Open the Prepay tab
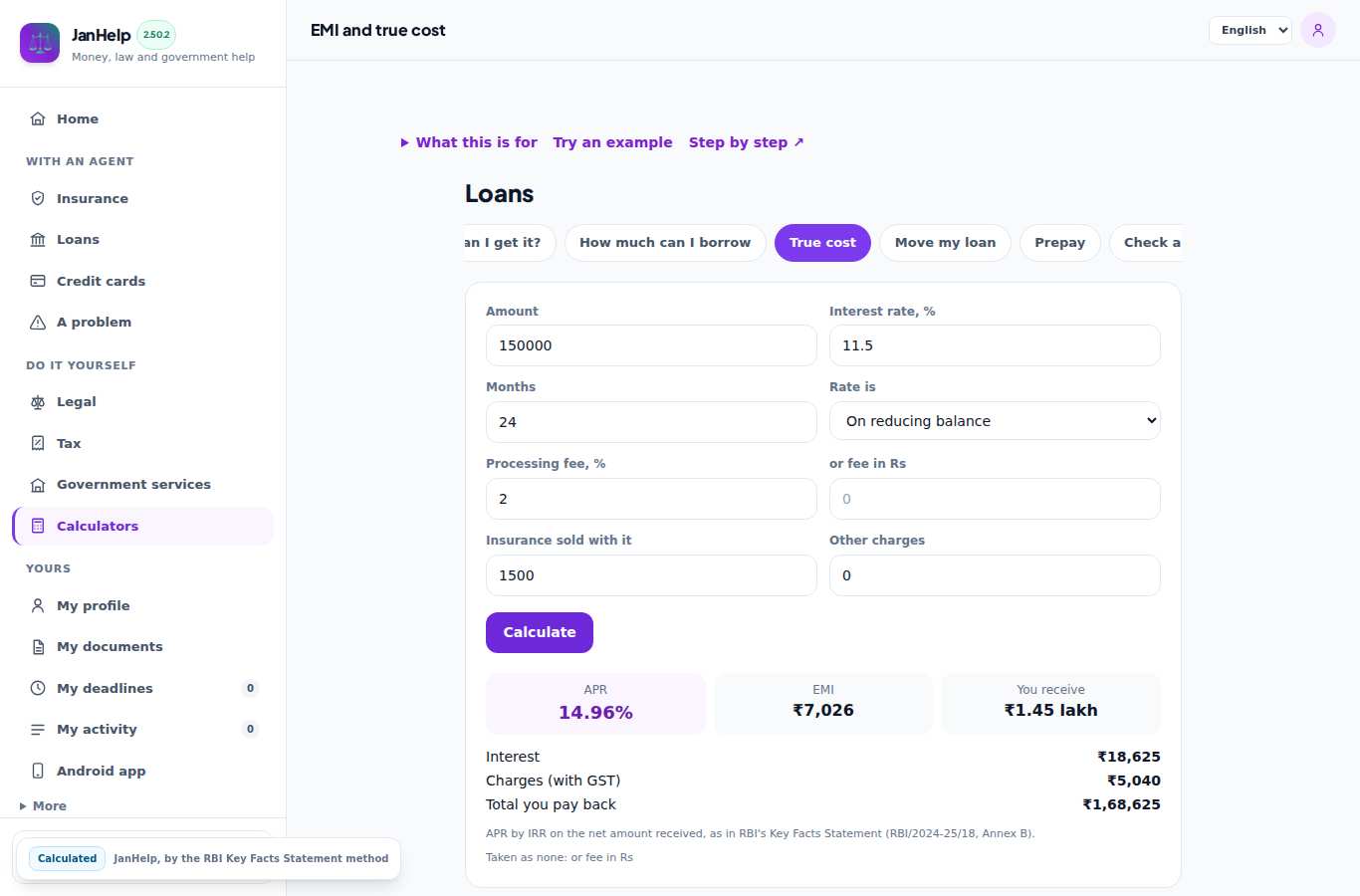Viewport: 1360px width, 896px height. coord(1059,243)
